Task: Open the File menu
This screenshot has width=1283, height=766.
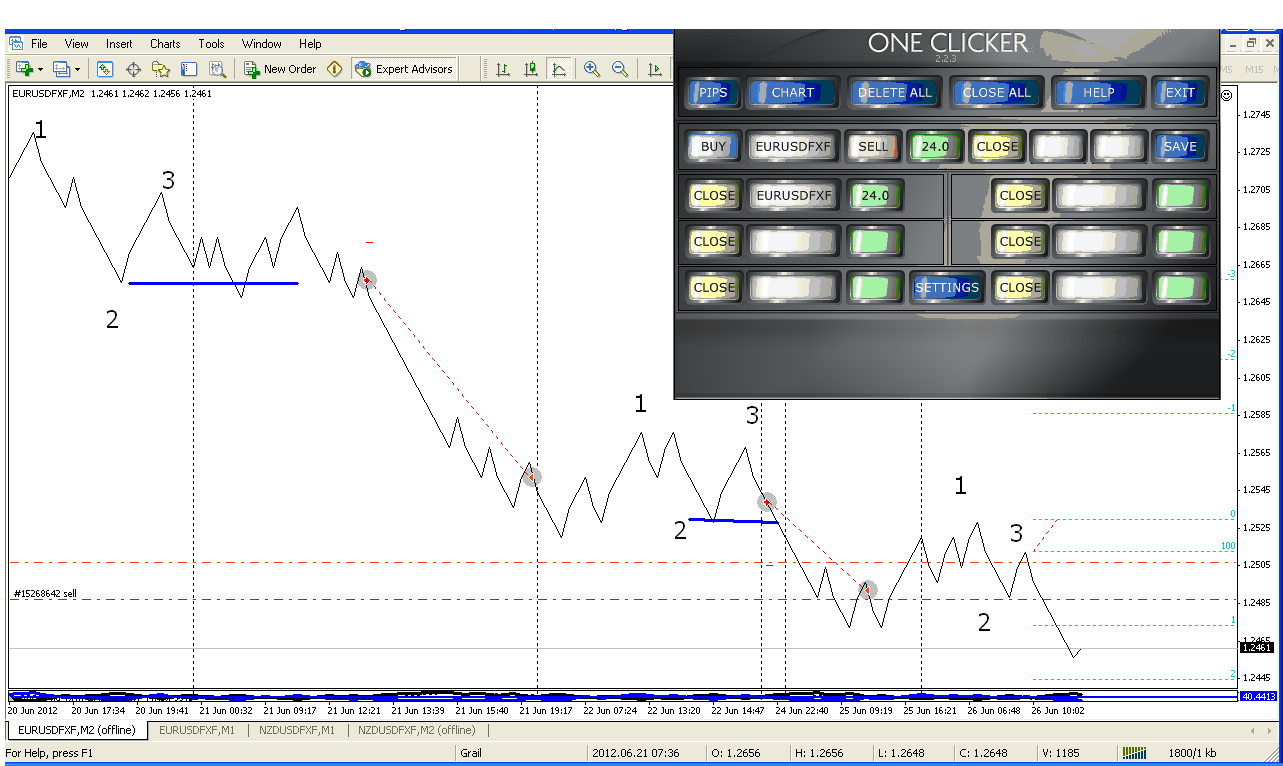Action: click(x=39, y=44)
